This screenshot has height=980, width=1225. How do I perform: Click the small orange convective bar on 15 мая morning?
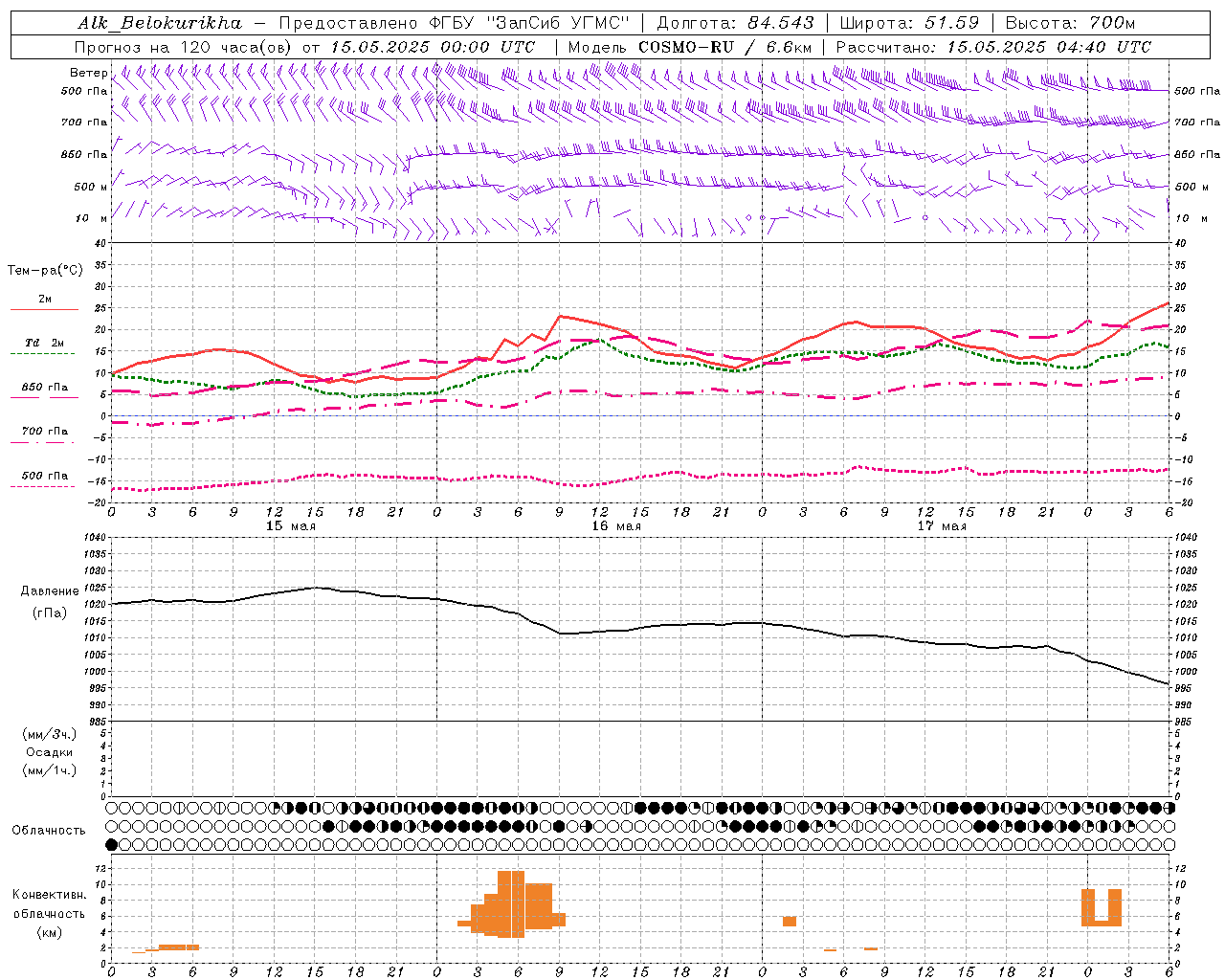pos(179,947)
